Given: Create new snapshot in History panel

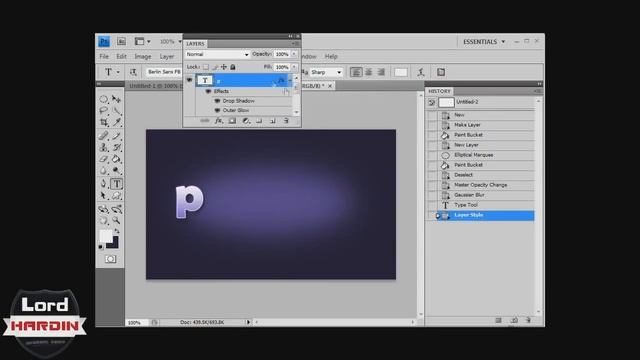Looking at the screenshot, I should pyautogui.click(x=514, y=320).
